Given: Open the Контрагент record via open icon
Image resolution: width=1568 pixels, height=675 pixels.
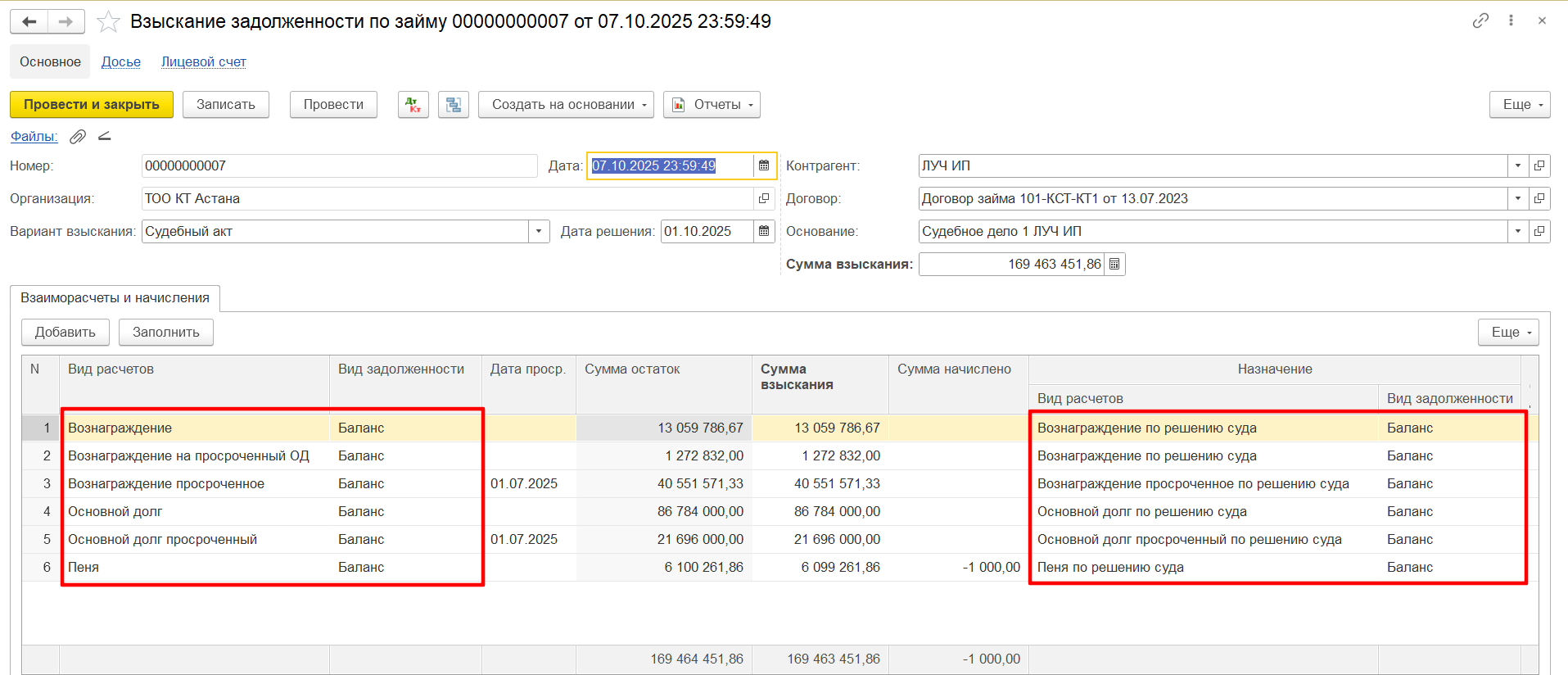Looking at the screenshot, I should (1539, 165).
